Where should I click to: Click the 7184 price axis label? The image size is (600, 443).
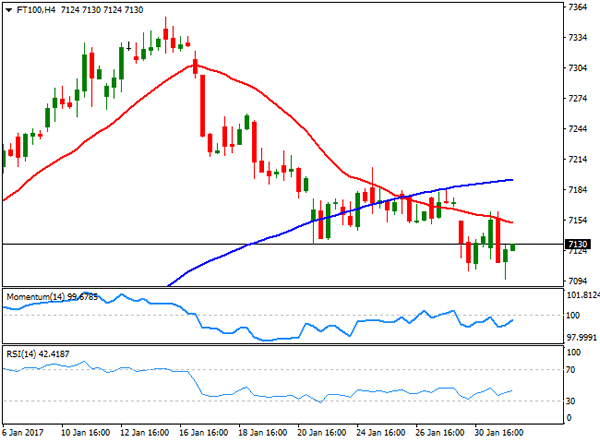(577, 190)
